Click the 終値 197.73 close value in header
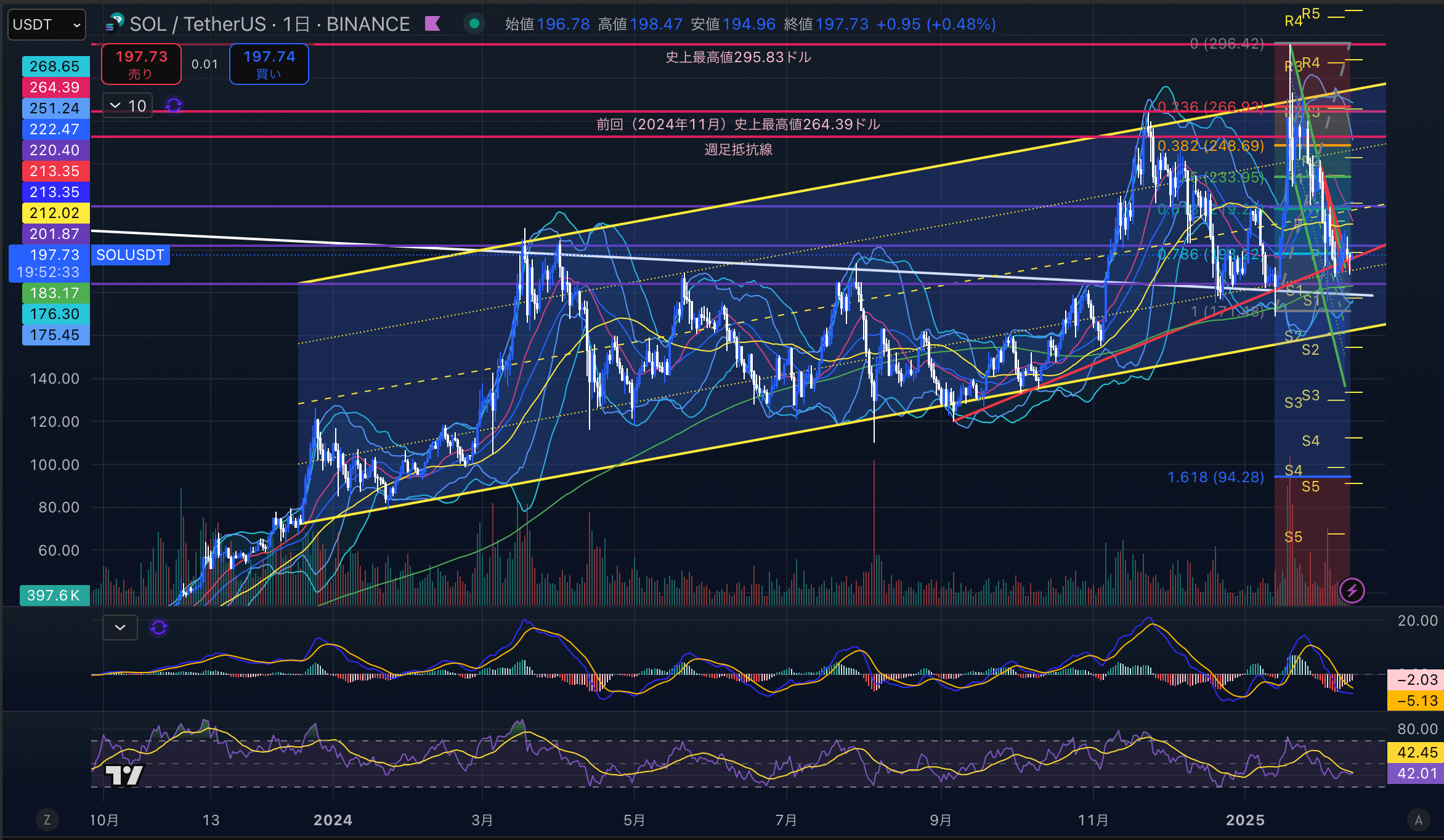Screen dimensions: 1444x840 [826, 24]
